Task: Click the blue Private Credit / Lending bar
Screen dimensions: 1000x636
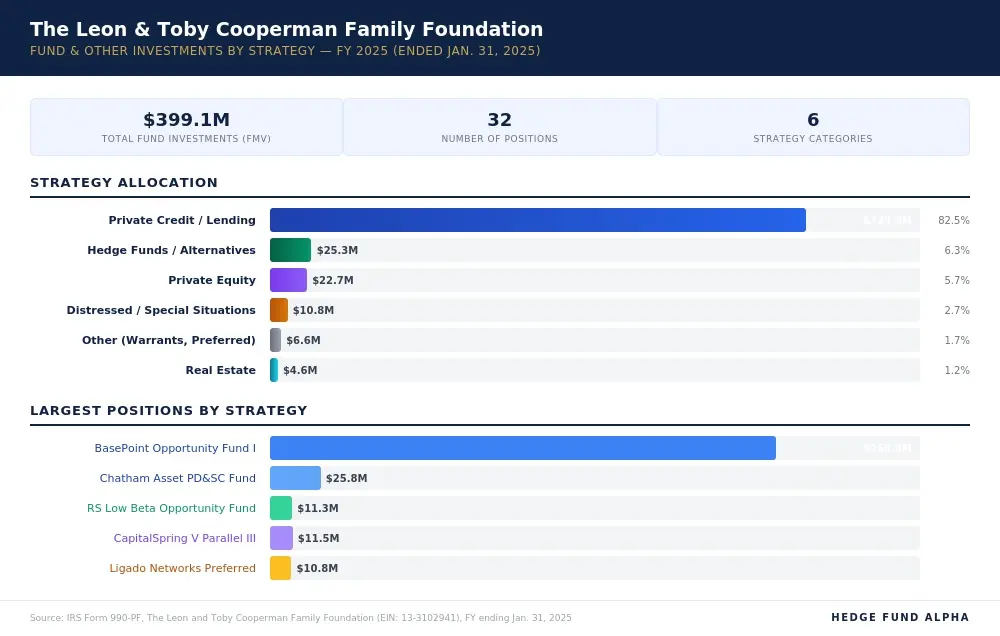Action: (x=537, y=220)
